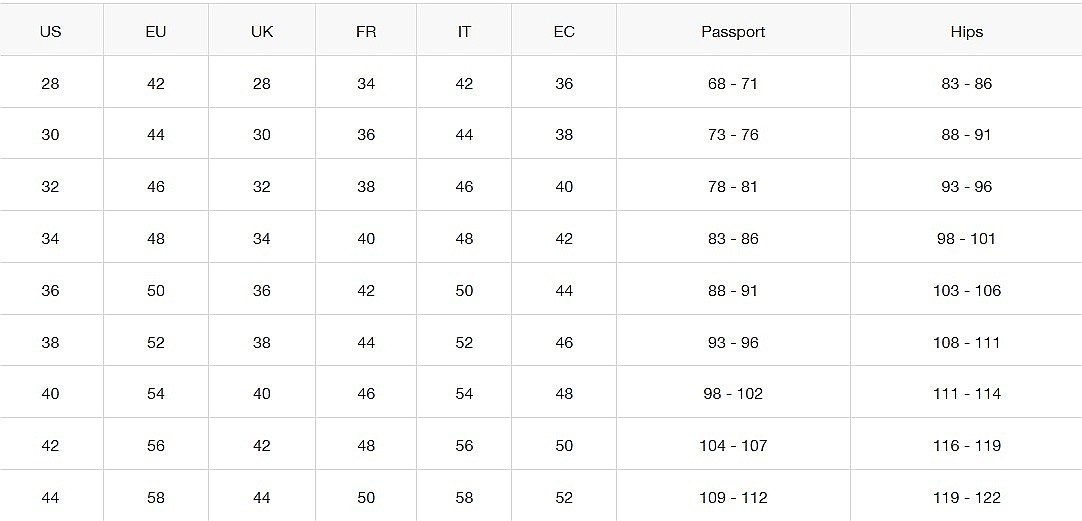This screenshot has width=1082, height=521.
Task: Select the Hips column header
Action: click(x=966, y=32)
